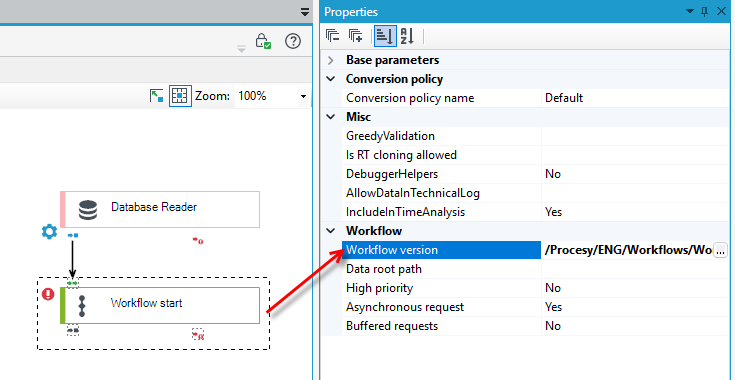
Task: Click the red error badge on Workflow start
Action: tap(48, 294)
